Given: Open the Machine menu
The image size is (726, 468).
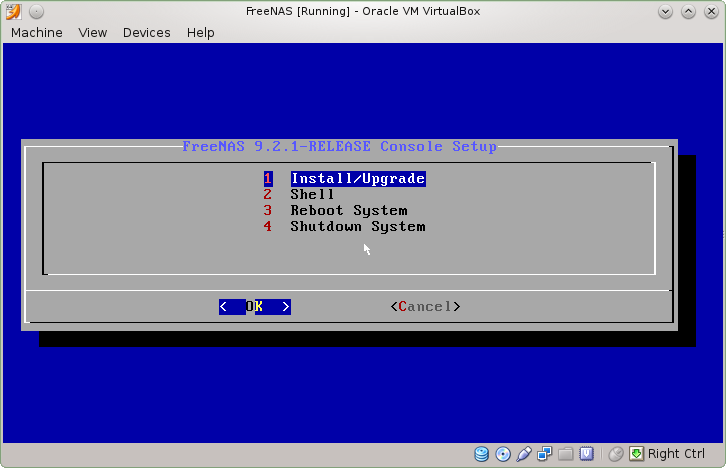Looking at the screenshot, I should tap(37, 32).
